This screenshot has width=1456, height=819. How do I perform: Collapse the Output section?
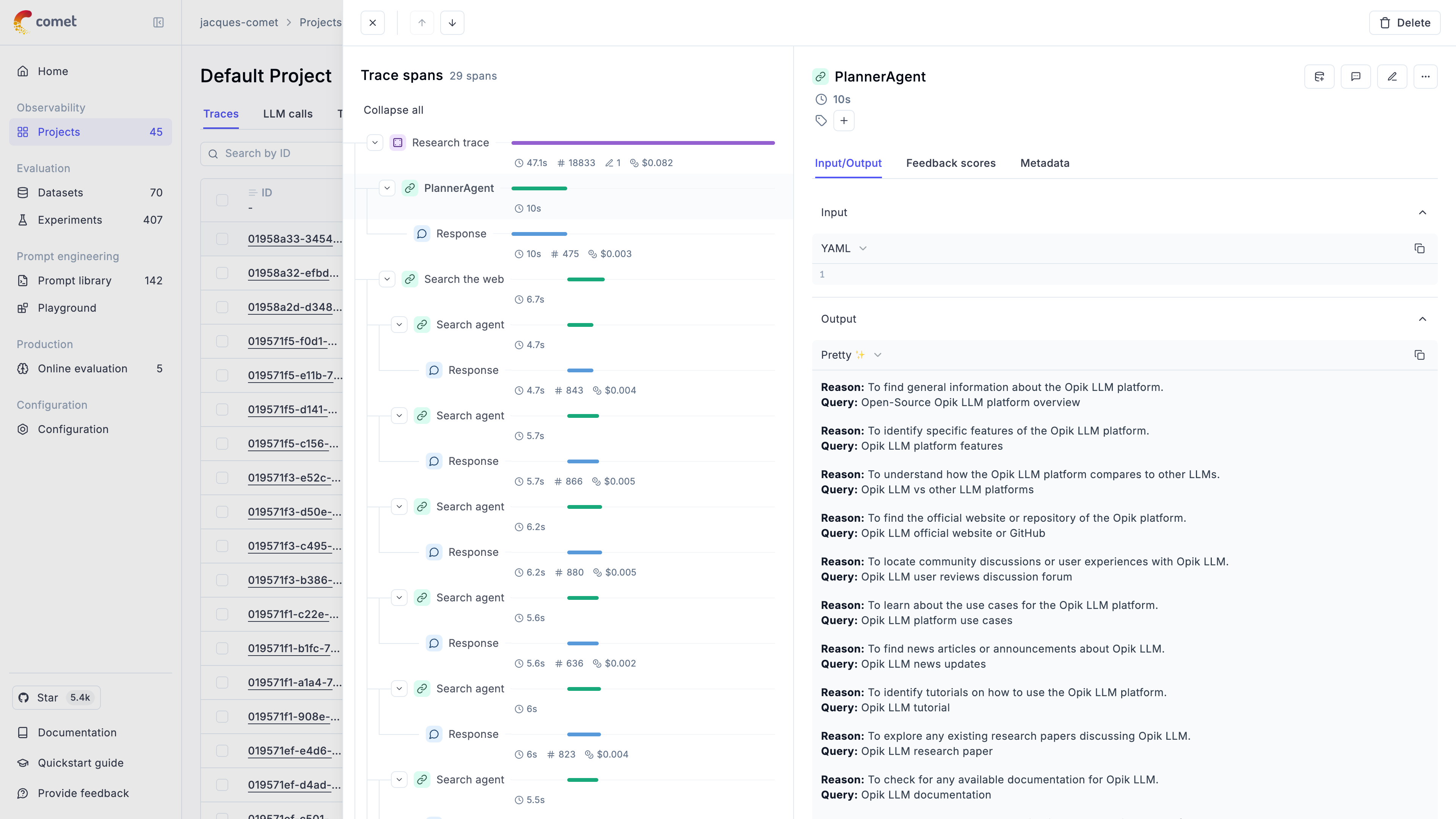pyautogui.click(x=1423, y=319)
